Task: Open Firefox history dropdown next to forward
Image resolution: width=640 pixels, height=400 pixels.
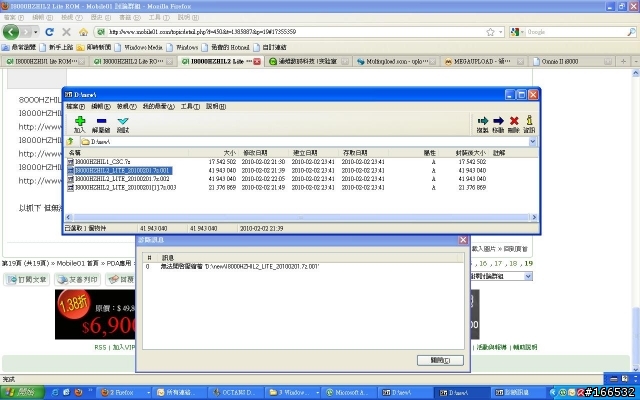Action: tap(36, 32)
